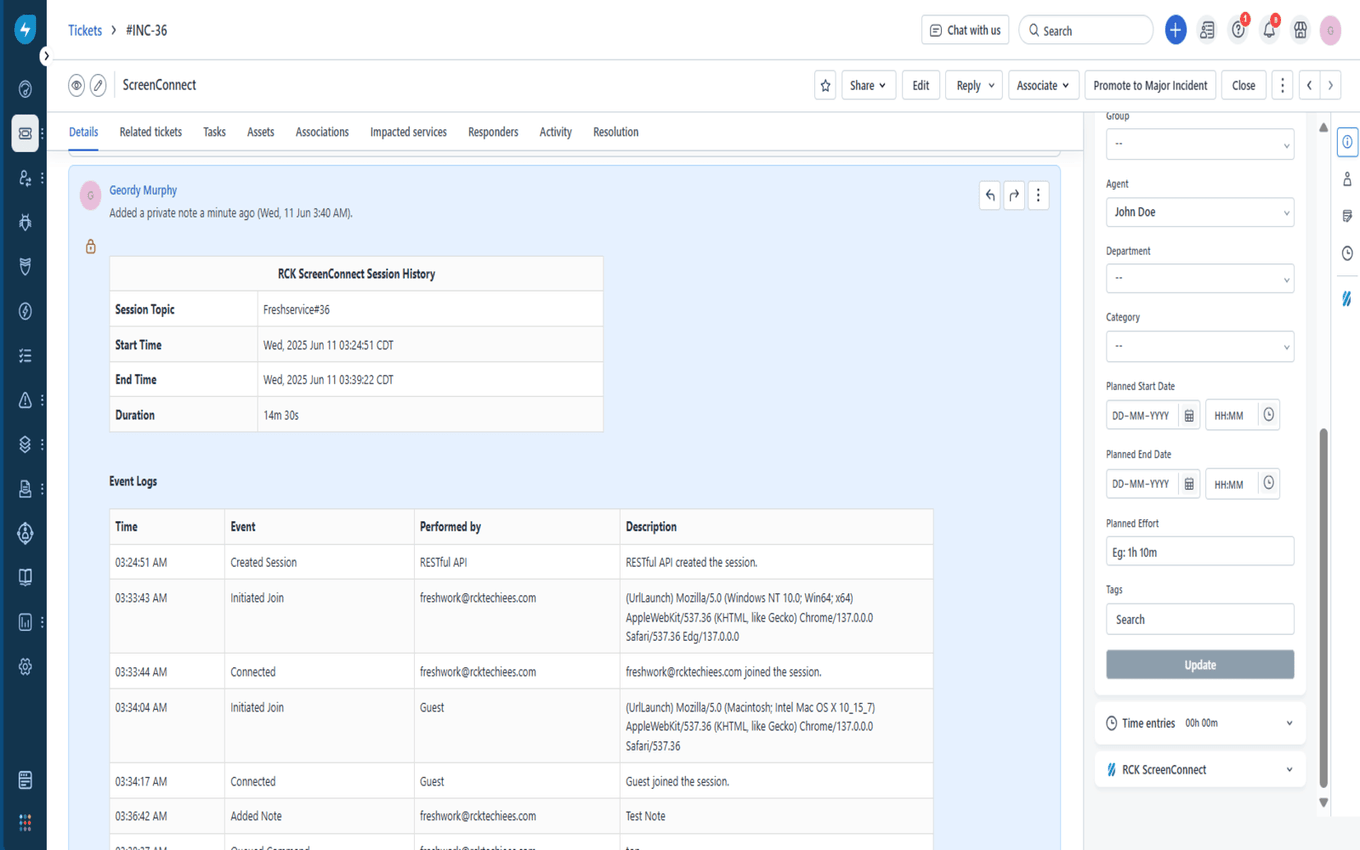Open the Dashboard icon in left sidebar

point(25,89)
